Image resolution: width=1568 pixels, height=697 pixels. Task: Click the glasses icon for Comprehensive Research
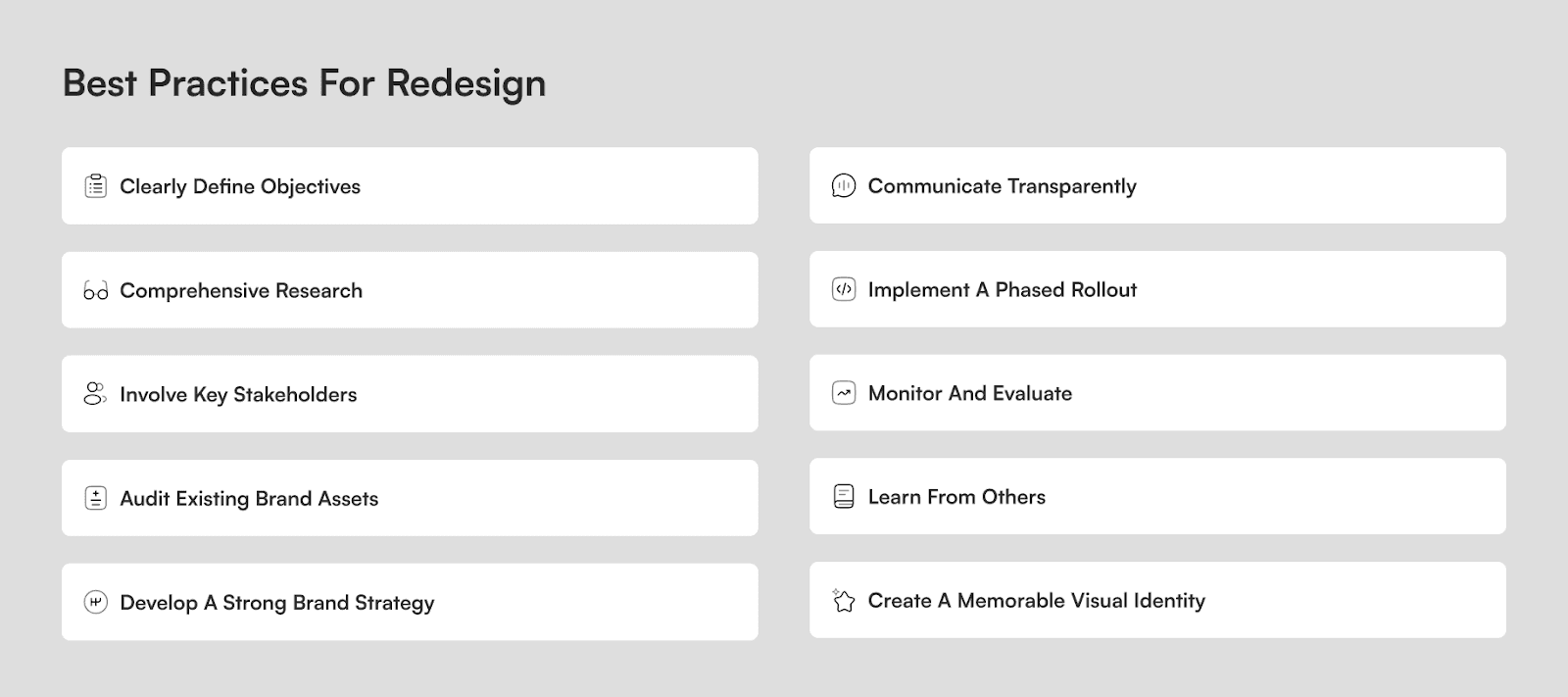pyautogui.click(x=95, y=291)
